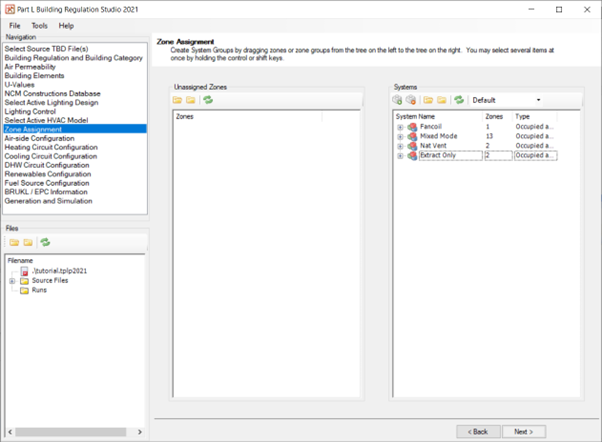Go to Select Source TBD File(s)
The width and height of the screenshot is (602, 442).
(75, 49)
